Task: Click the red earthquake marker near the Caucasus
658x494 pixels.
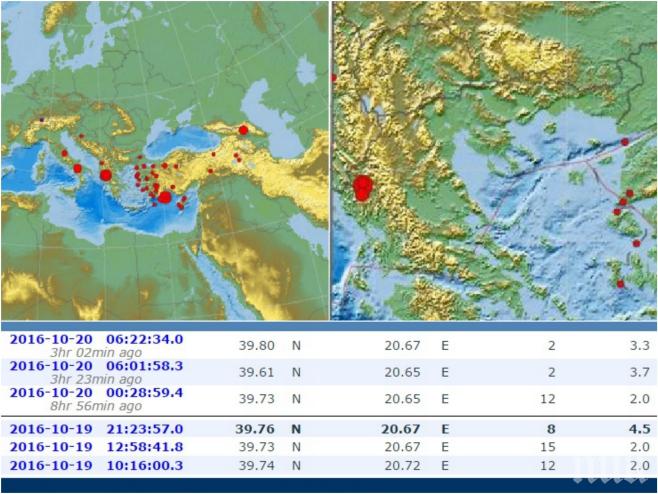Action: pyautogui.click(x=243, y=130)
